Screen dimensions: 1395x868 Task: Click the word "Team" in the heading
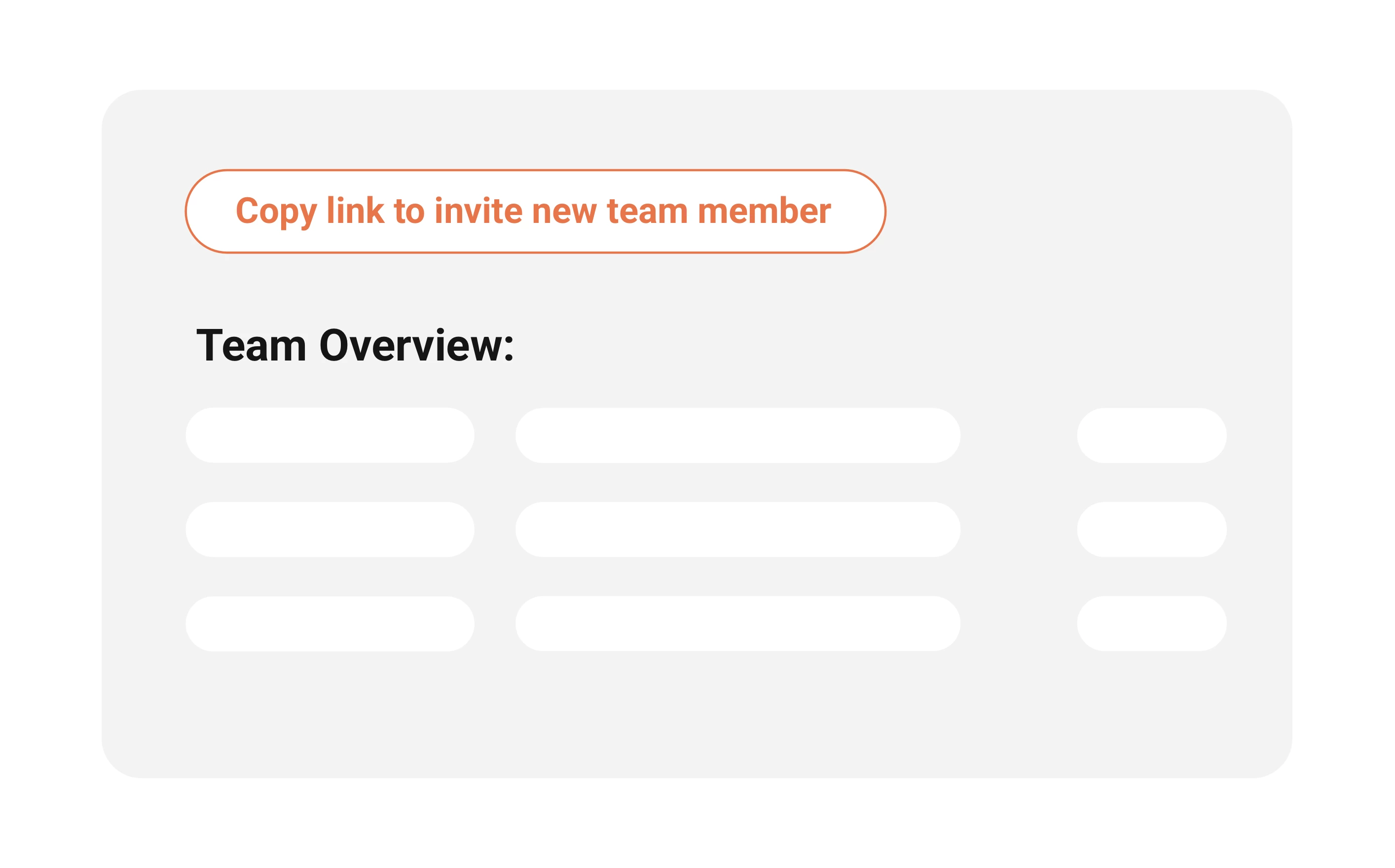point(251,346)
